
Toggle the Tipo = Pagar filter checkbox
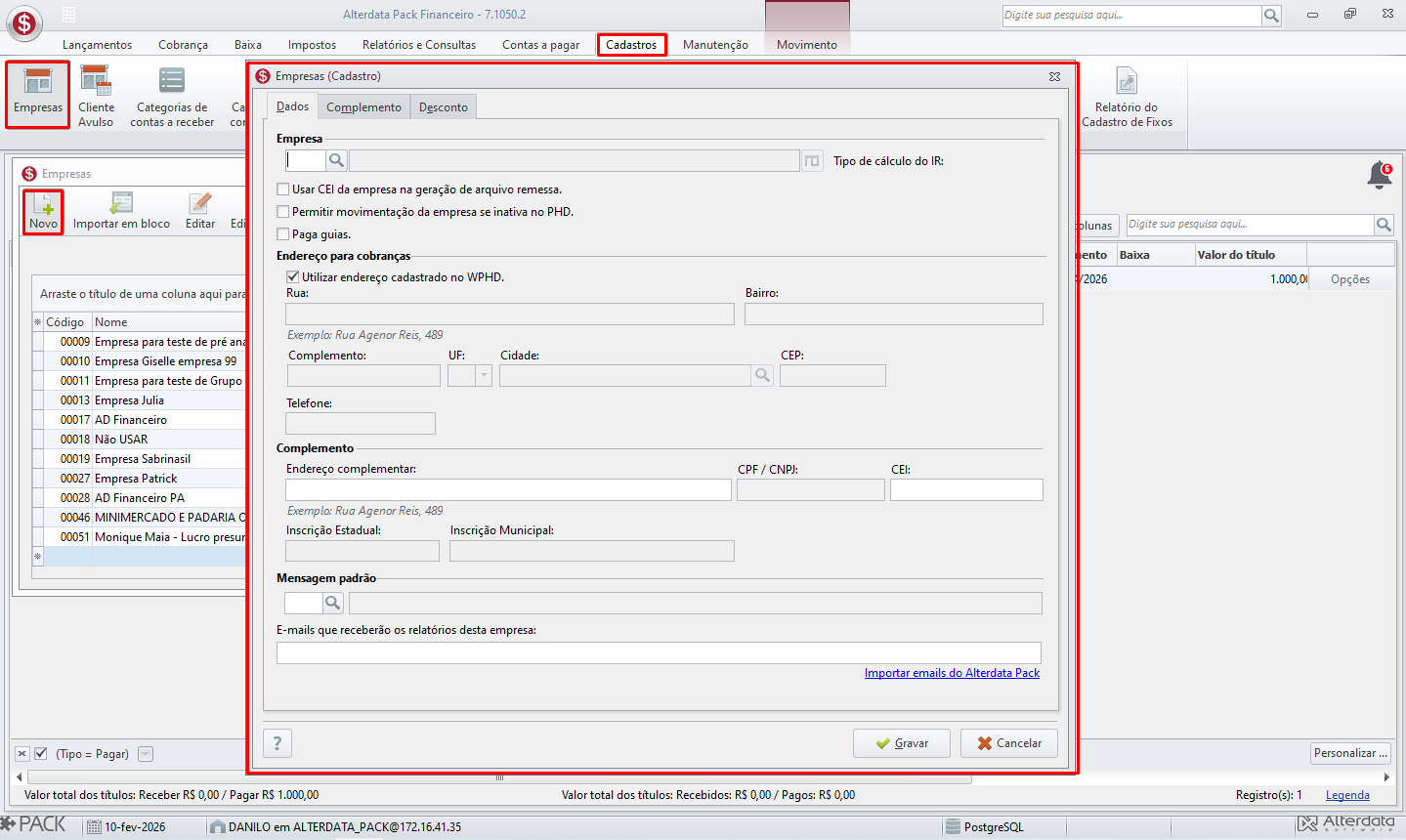(41, 754)
